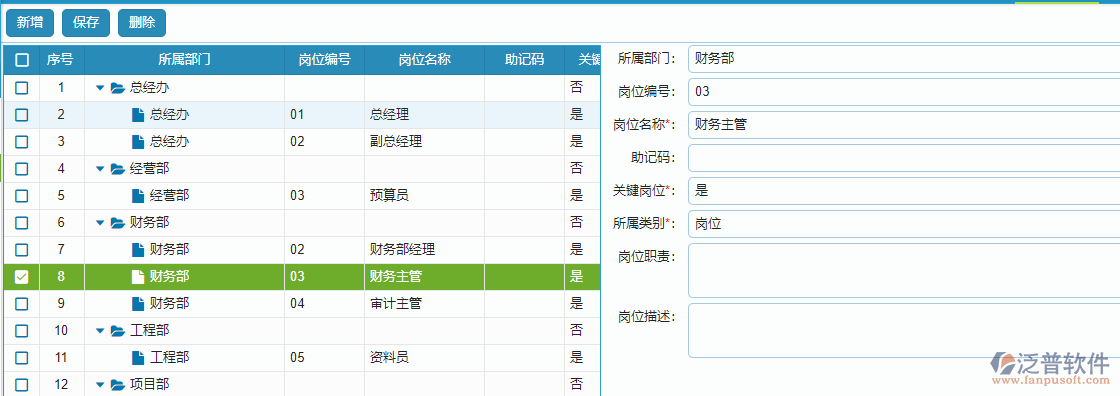
Task: Select the 审计主管 position name cell
Action: coord(424,303)
